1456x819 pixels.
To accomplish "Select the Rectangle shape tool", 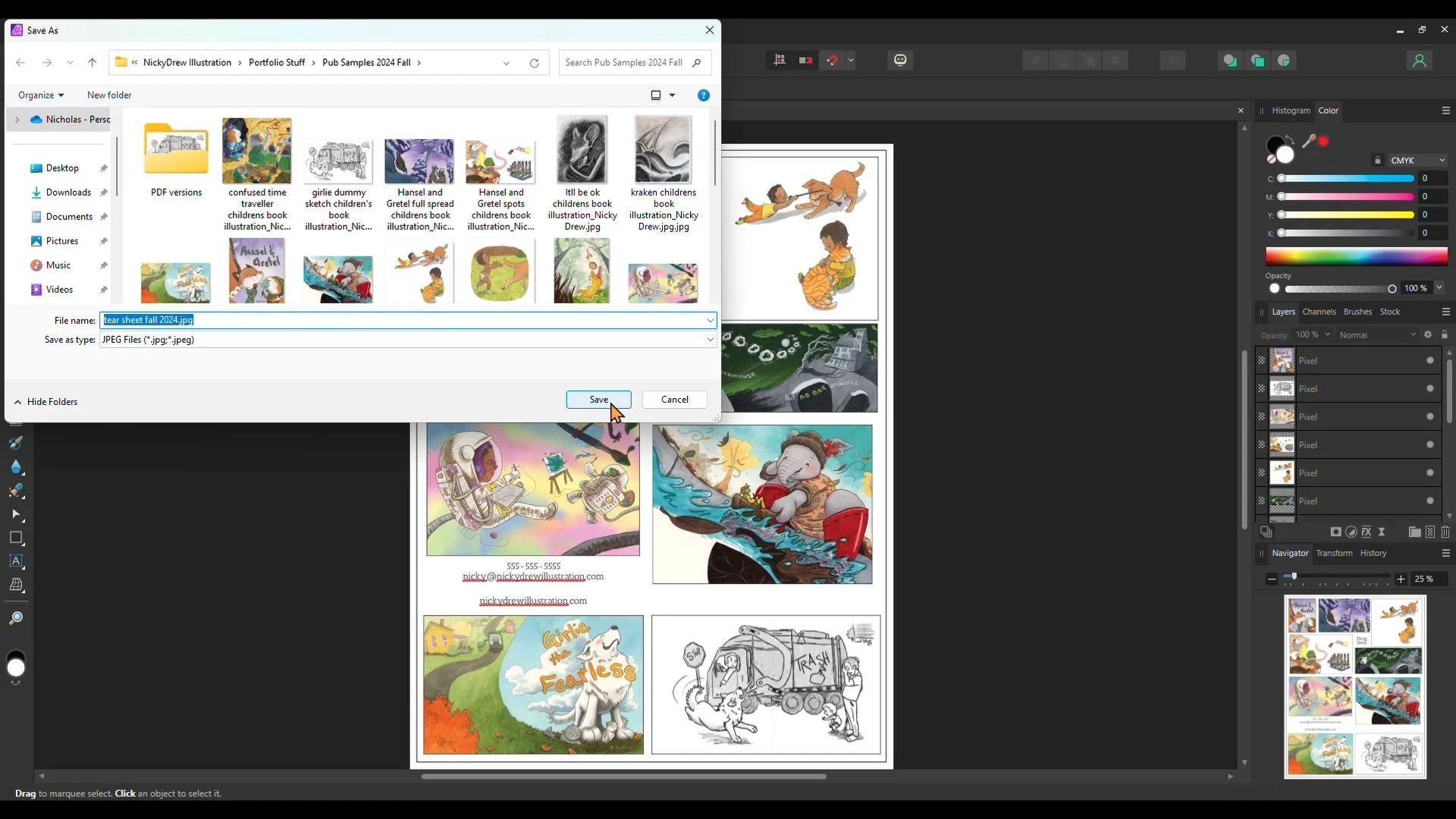I will tap(16, 538).
